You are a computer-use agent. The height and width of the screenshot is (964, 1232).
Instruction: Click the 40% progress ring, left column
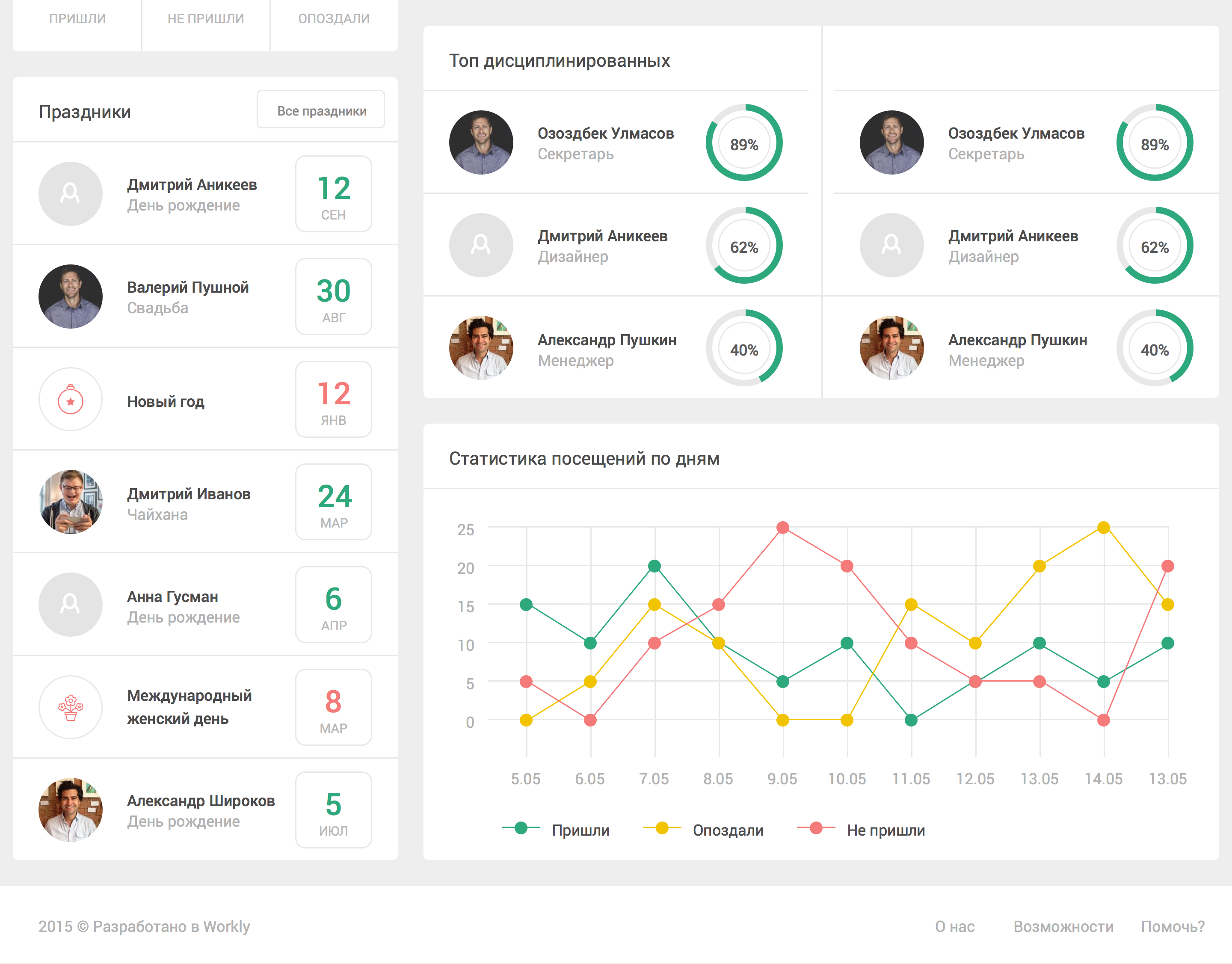(x=744, y=348)
